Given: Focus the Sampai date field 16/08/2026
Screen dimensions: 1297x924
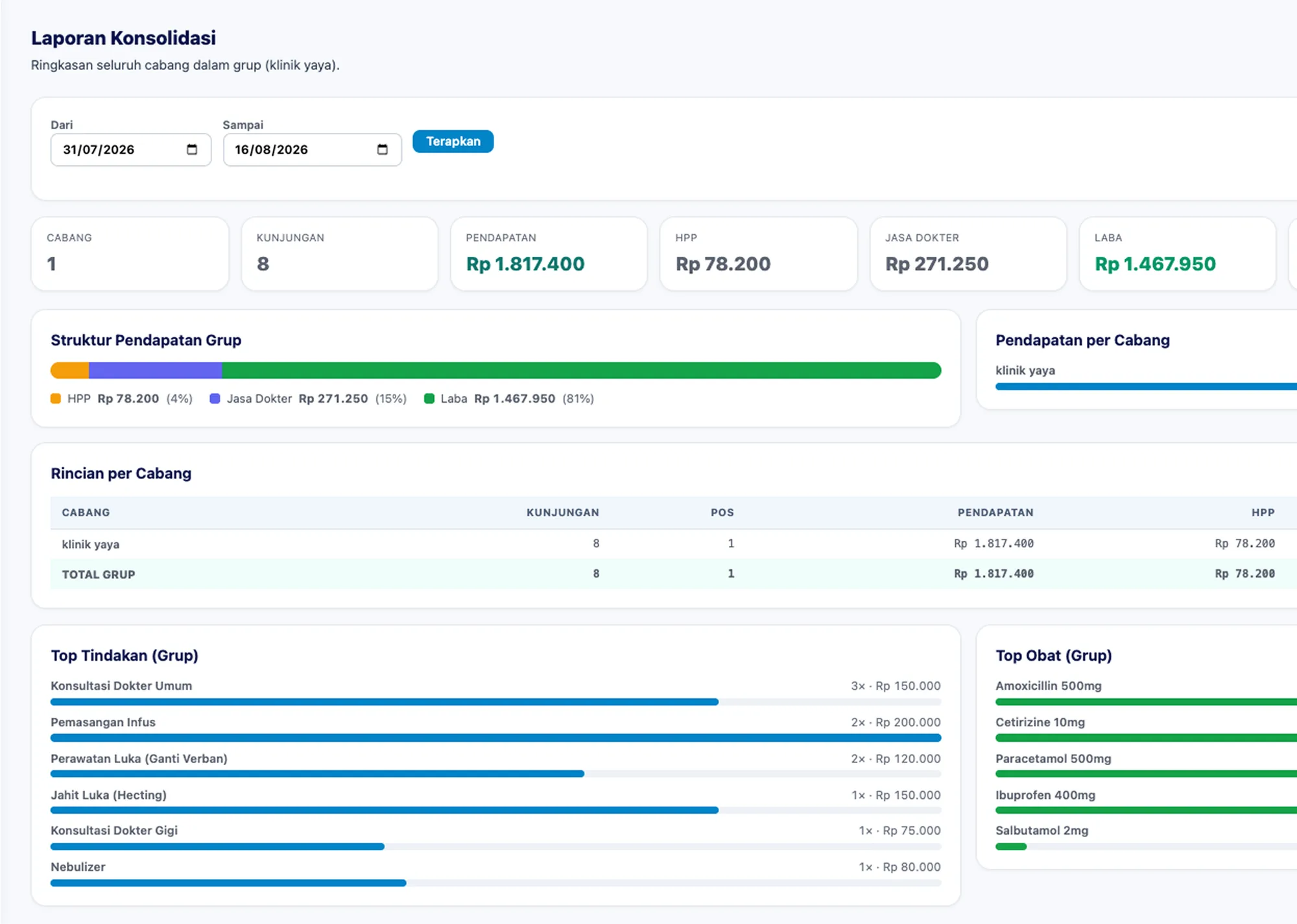Looking at the screenshot, I should click(313, 150).
